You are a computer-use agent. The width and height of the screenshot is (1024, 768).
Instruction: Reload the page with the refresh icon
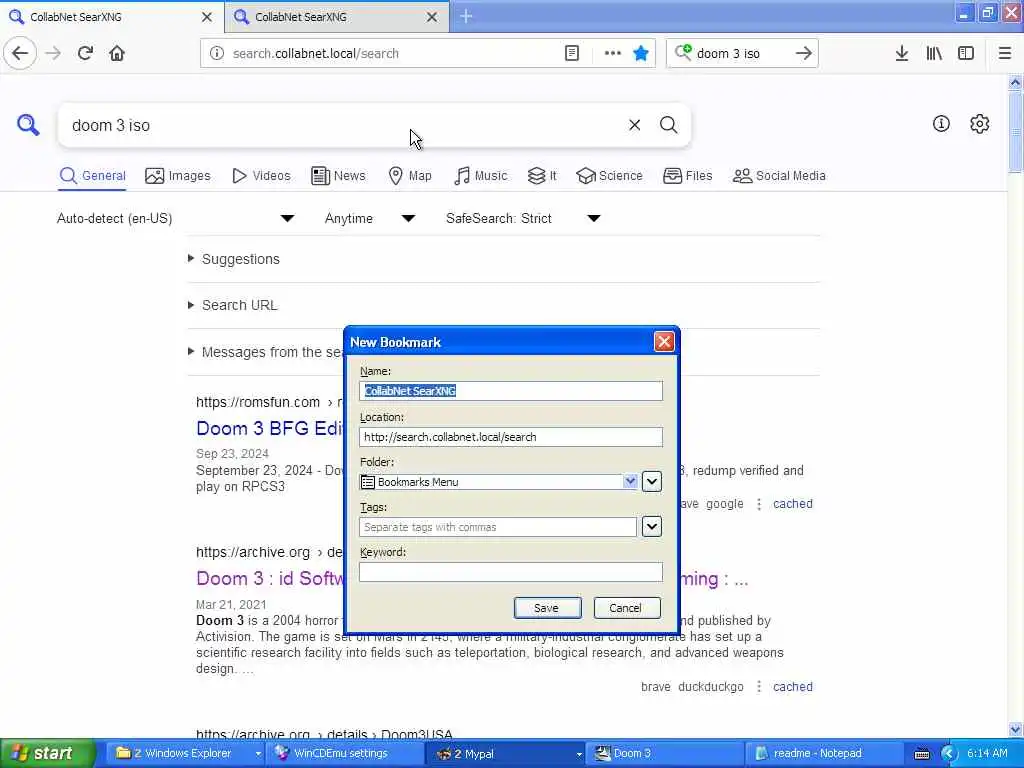click(85, 53)
